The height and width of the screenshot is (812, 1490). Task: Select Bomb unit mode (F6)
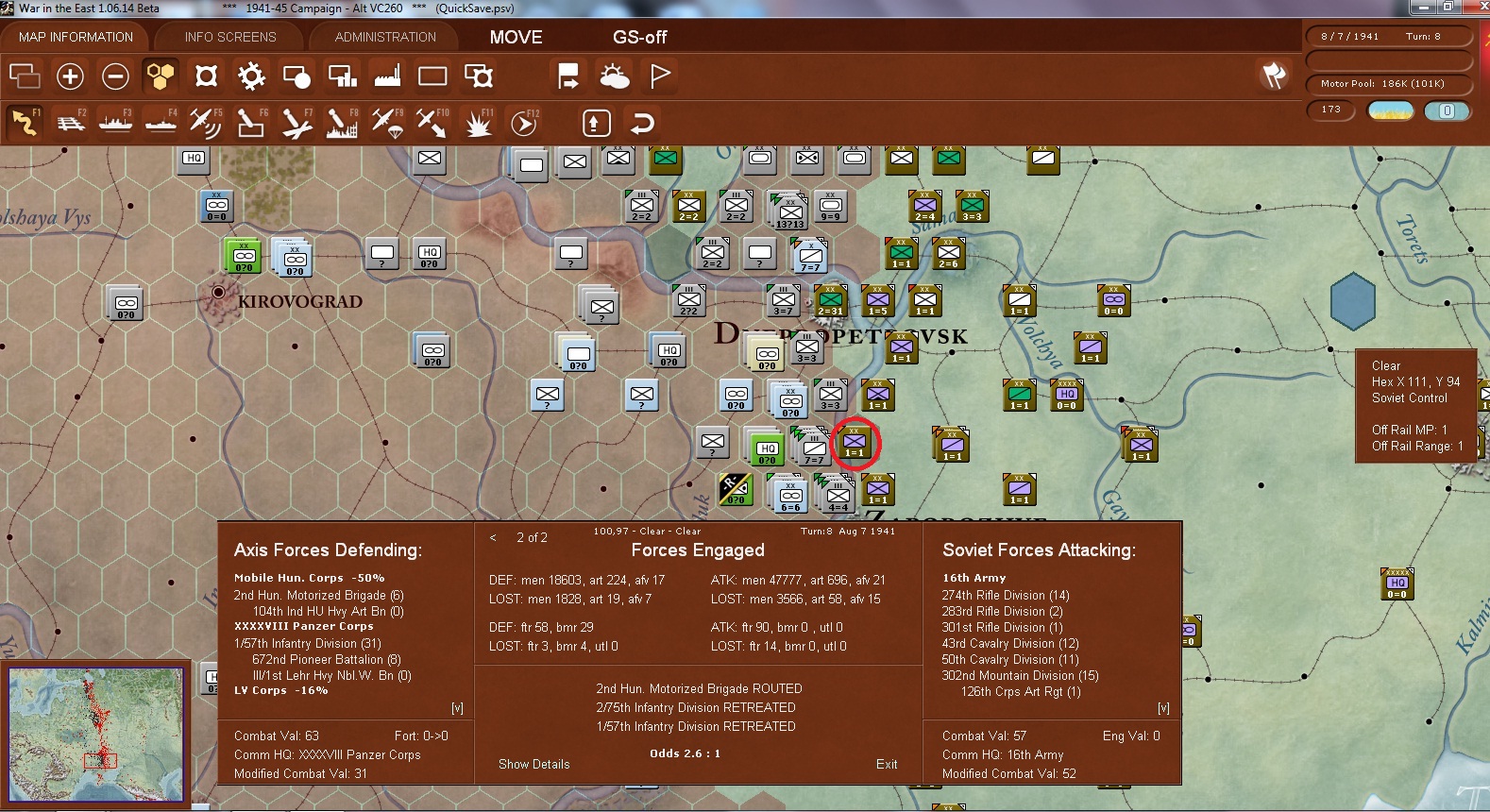click(x=251, y=123)
